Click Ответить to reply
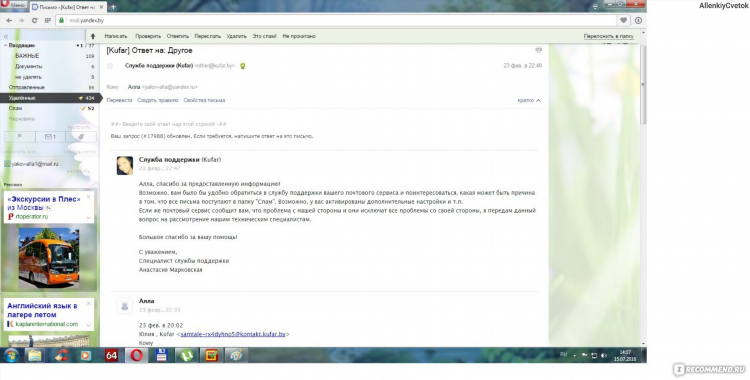This screenshot has height=380, width=750. [177, 36]
